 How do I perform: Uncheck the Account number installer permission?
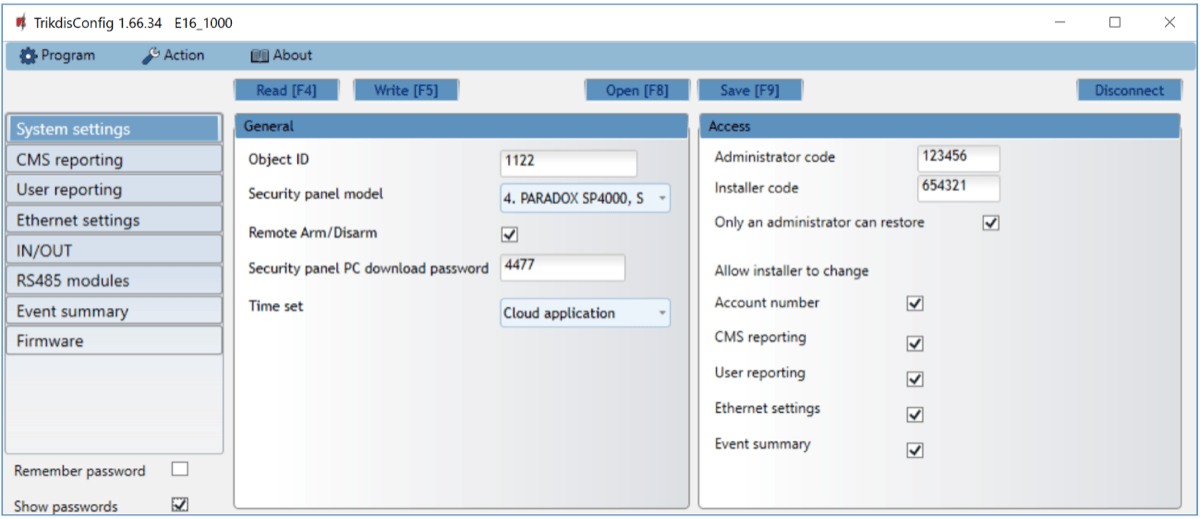(x=914, y=303)
